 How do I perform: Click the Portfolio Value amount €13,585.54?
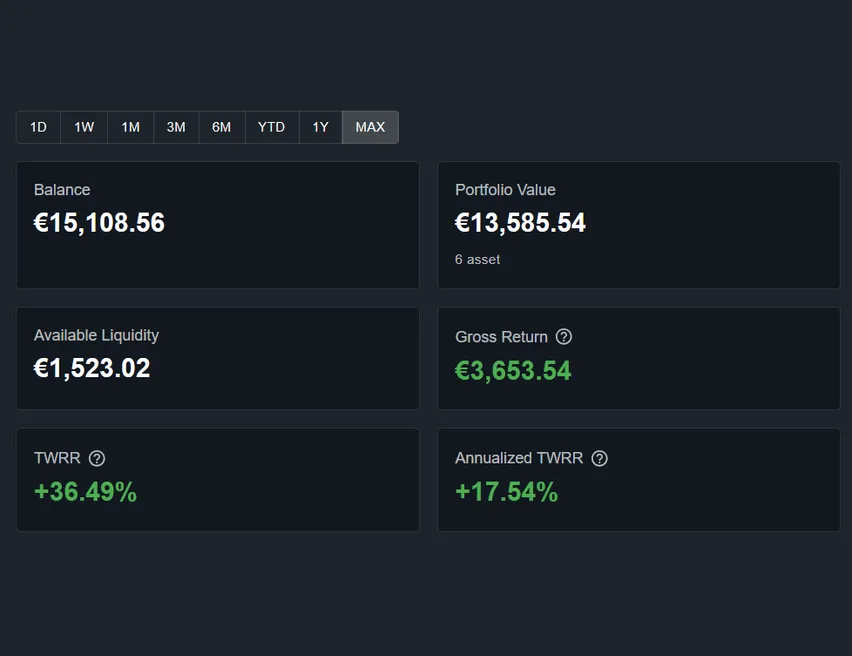coord(521,223)
